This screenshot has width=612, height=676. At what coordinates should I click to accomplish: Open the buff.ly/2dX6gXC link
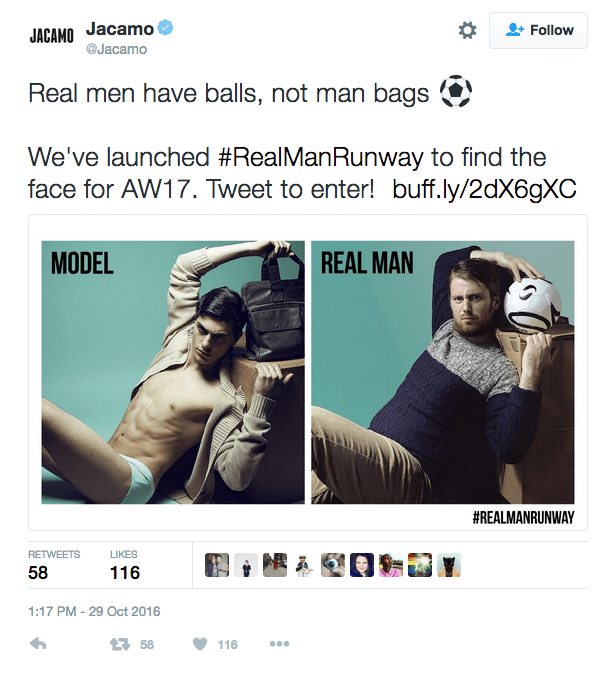485,188
